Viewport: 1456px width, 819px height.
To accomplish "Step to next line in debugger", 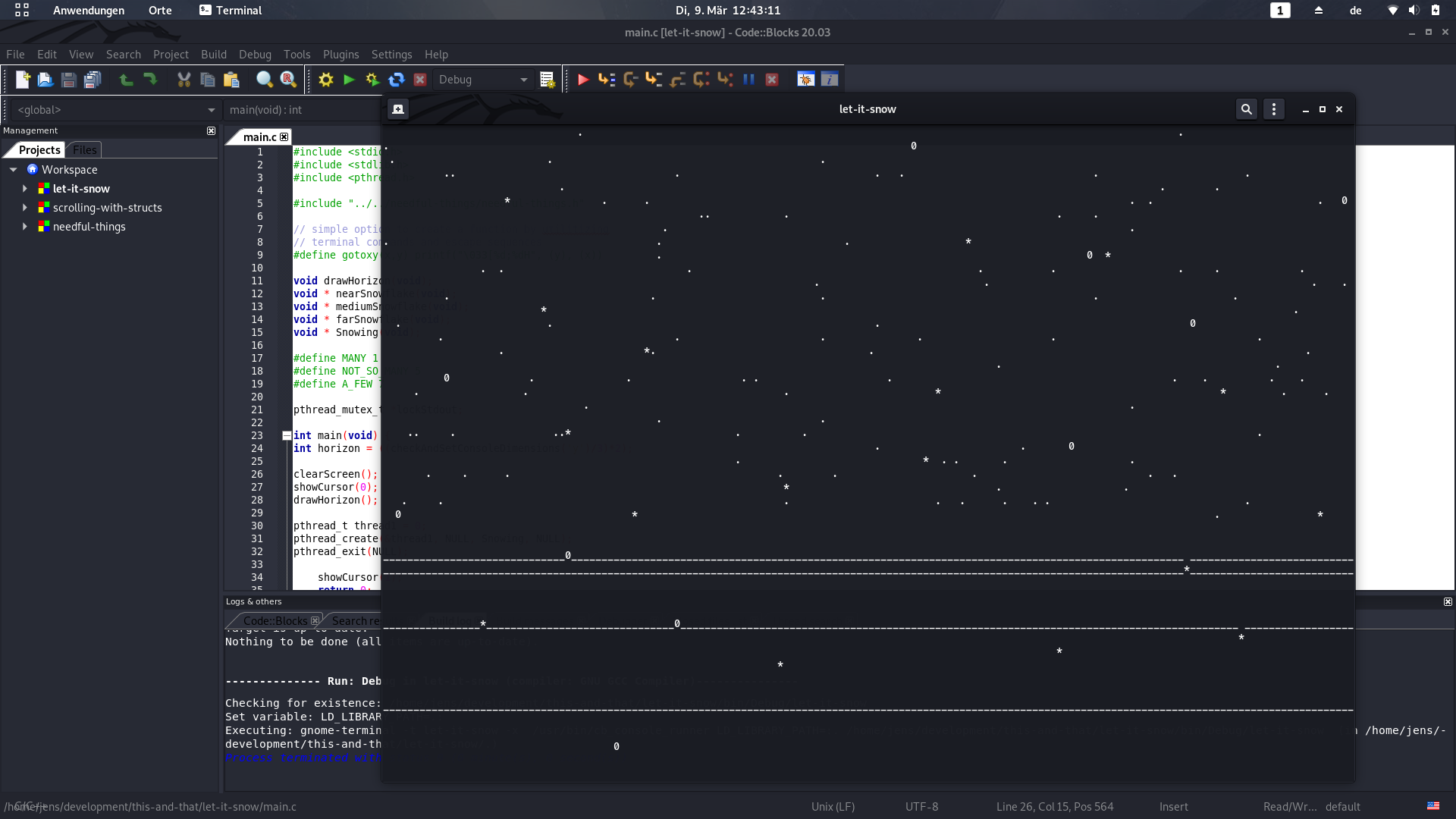I will point(630,80).
